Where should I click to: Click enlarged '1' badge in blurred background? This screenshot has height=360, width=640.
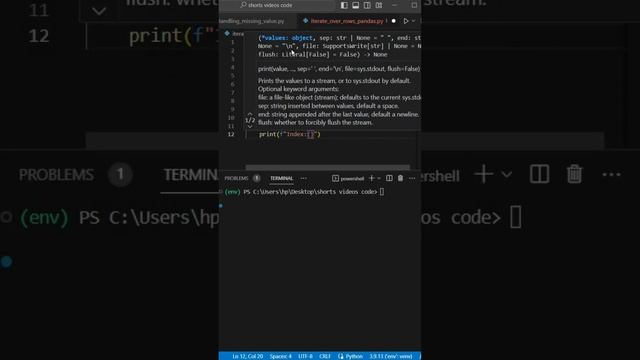point(120,175)
